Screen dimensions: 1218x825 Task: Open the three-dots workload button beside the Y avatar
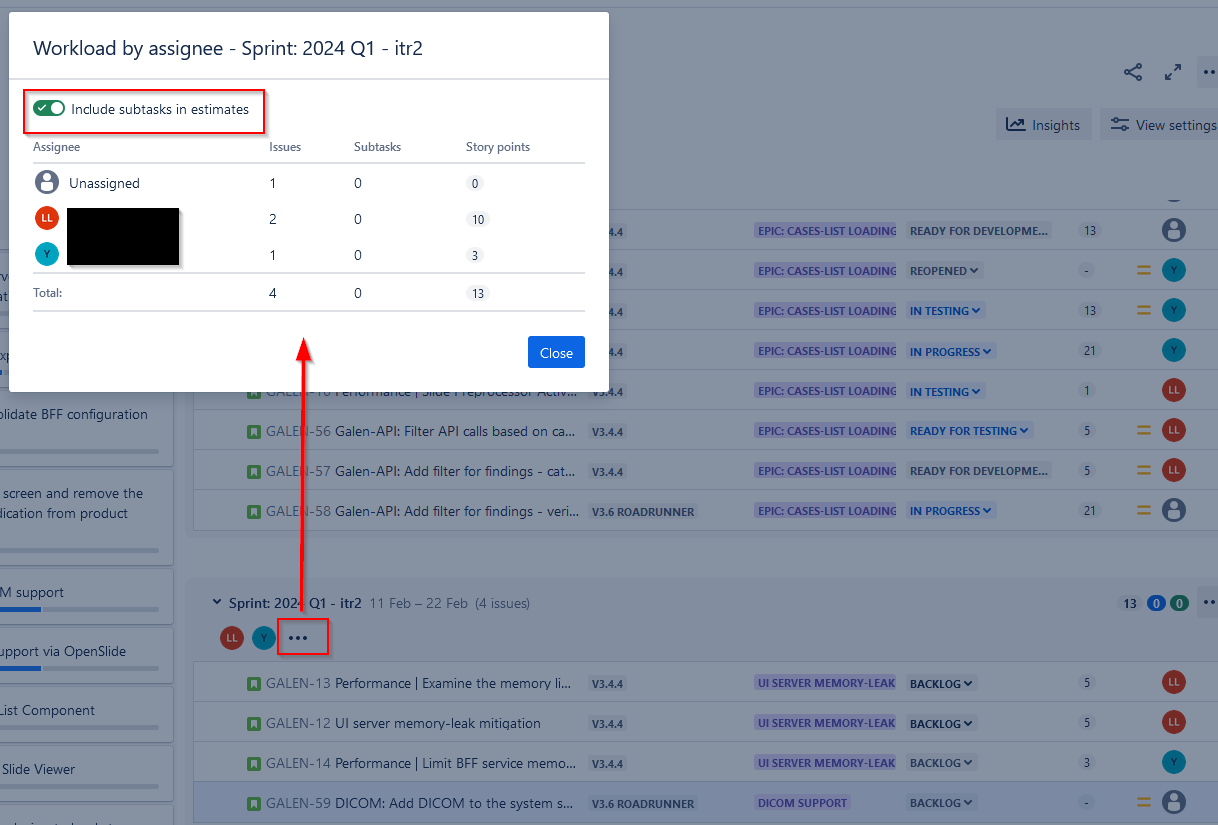click(298, 638)
